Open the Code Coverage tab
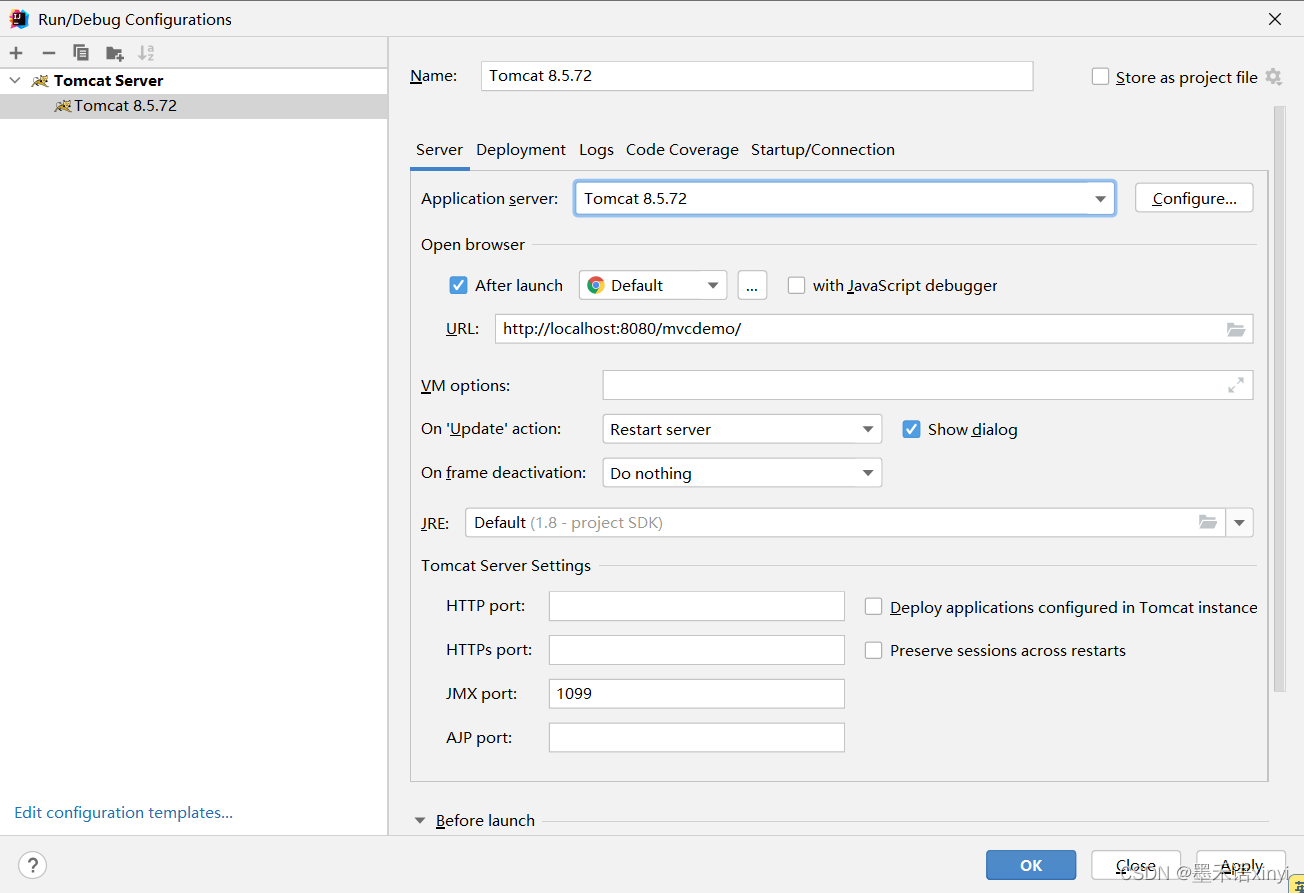Screen dimensions: 1304x893 point(682,150)
